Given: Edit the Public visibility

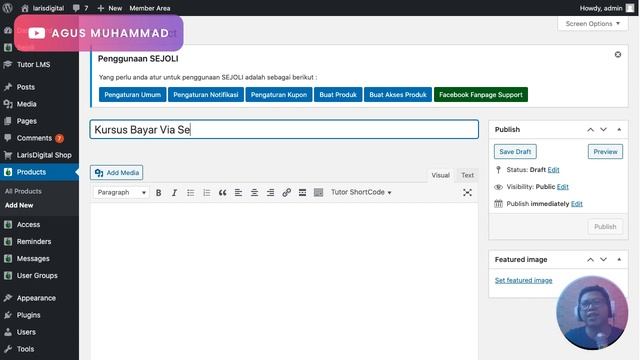Looking at the screenshot, I should 562,187.
